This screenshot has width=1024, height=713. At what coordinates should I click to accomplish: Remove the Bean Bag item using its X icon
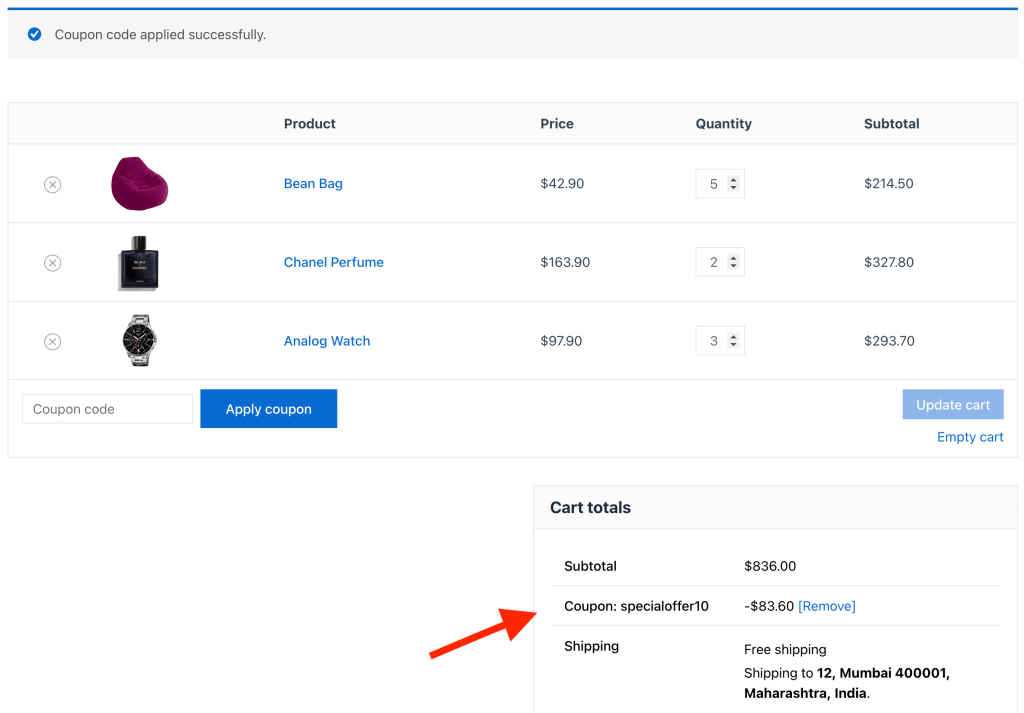click(52, 184)
